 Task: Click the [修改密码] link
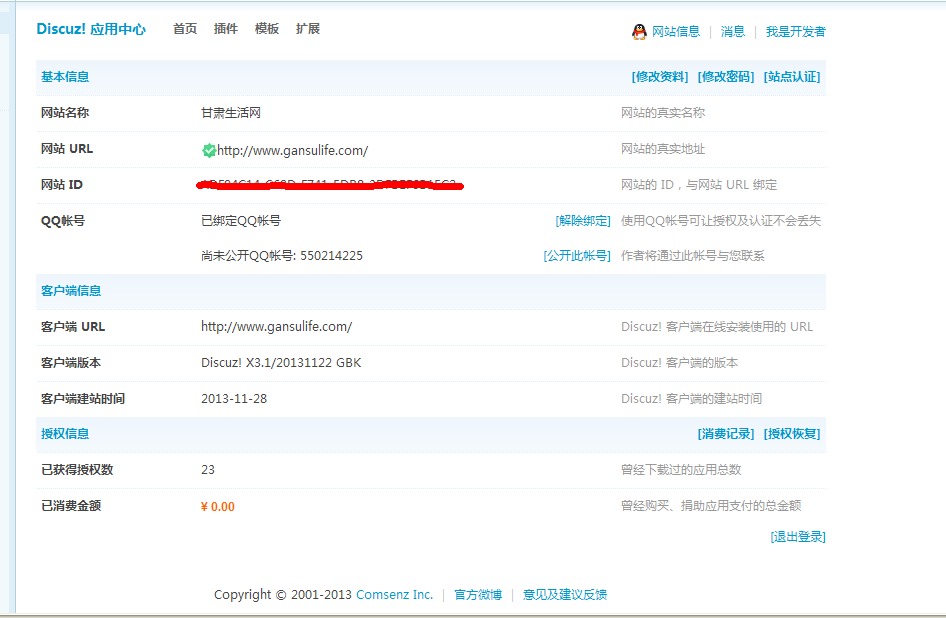pyautogui.click(x=726, y=77)
